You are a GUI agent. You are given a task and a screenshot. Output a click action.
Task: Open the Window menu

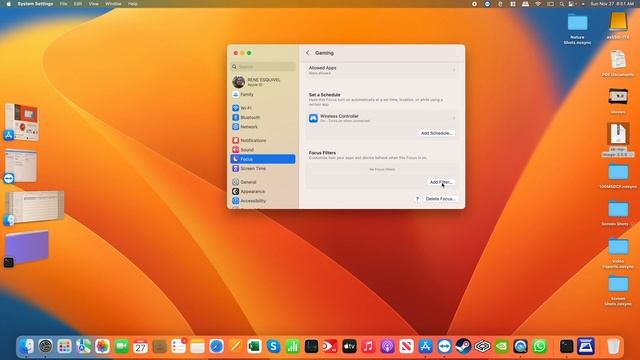113,4
